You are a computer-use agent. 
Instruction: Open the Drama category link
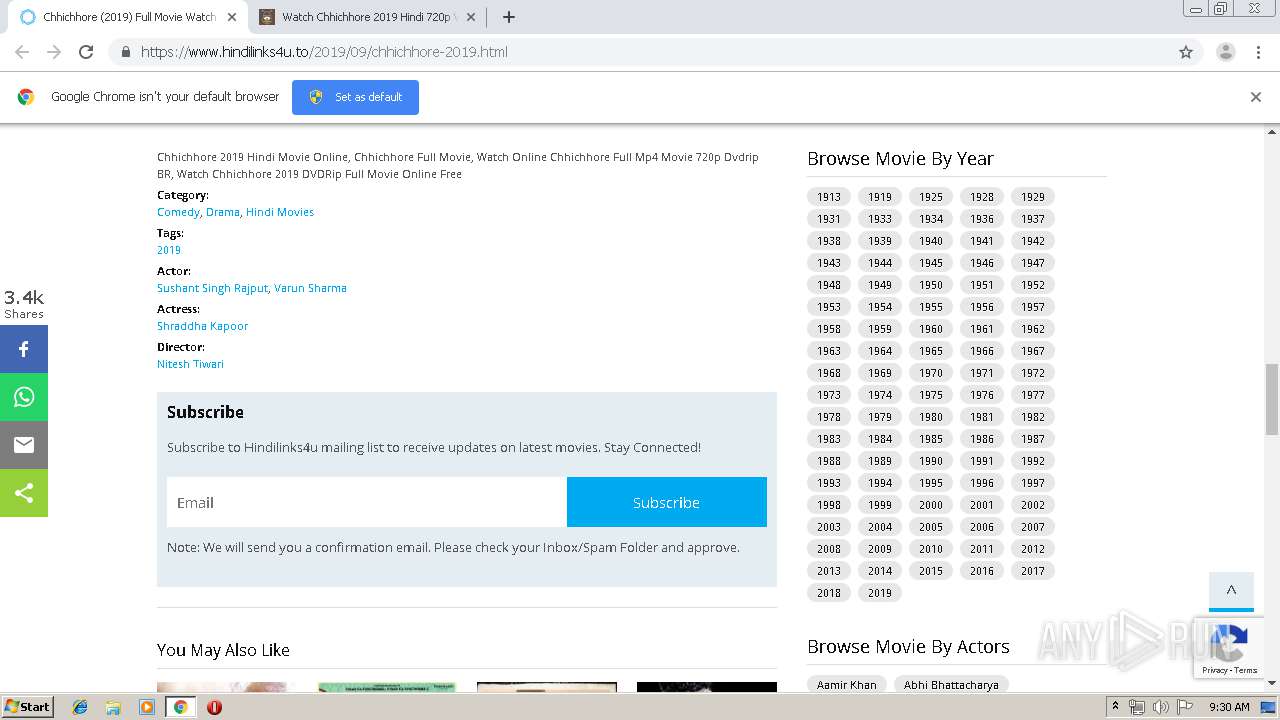pyautogui.click(x=223, y=212)
